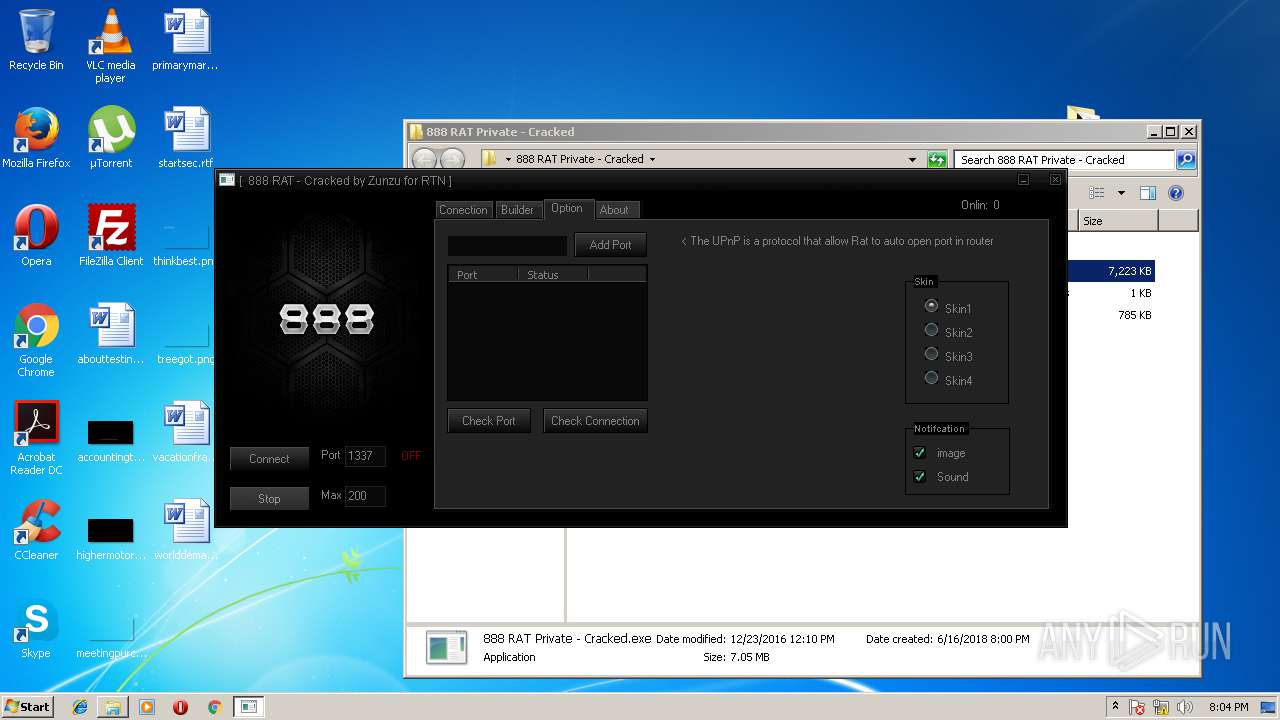Select the 785 KB file row in Explorer
Image resolution: width=1280 pixels, height=720 pixels.
click(1112, 315)
